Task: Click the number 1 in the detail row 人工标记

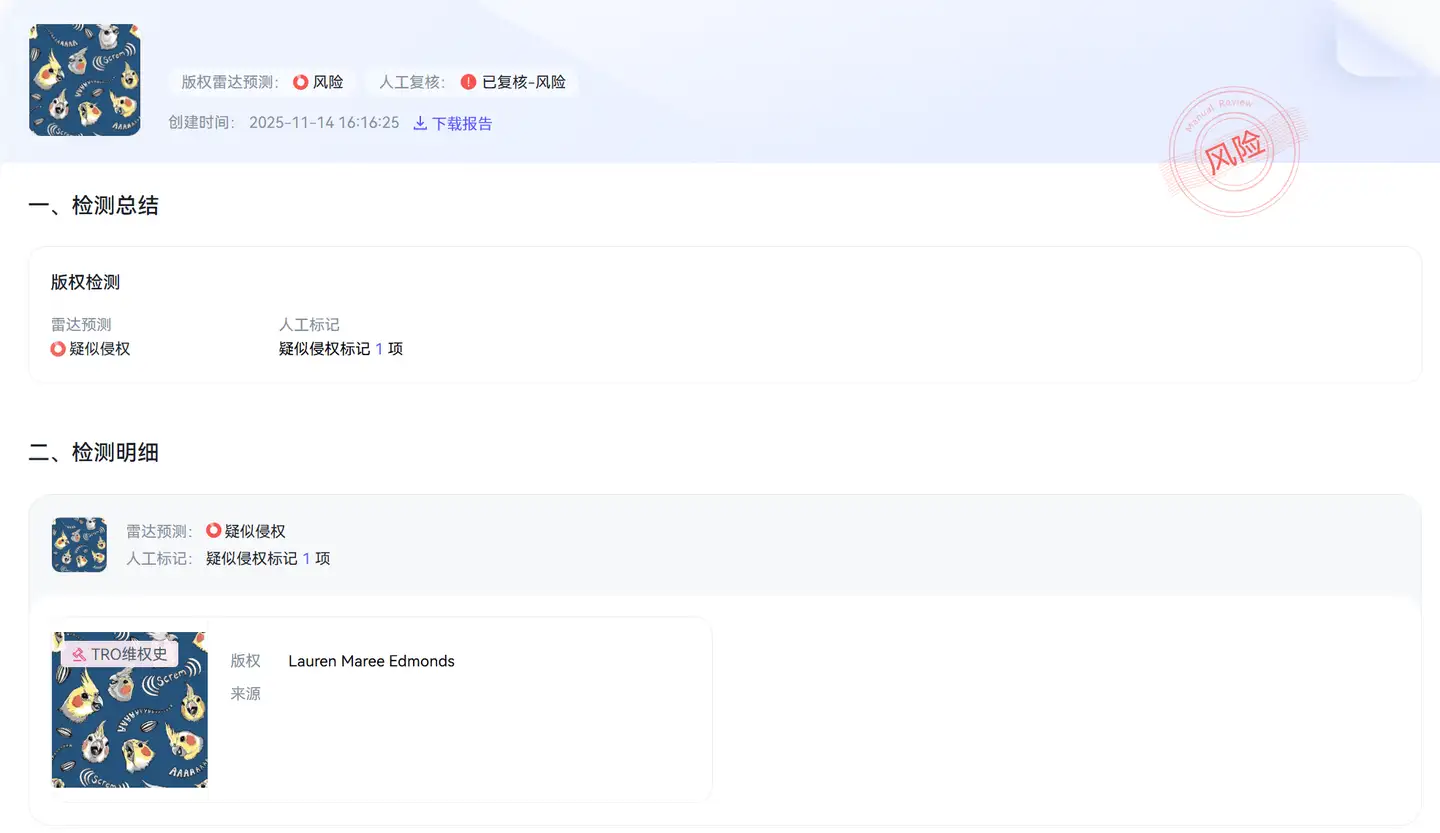Action: [307, 558]
